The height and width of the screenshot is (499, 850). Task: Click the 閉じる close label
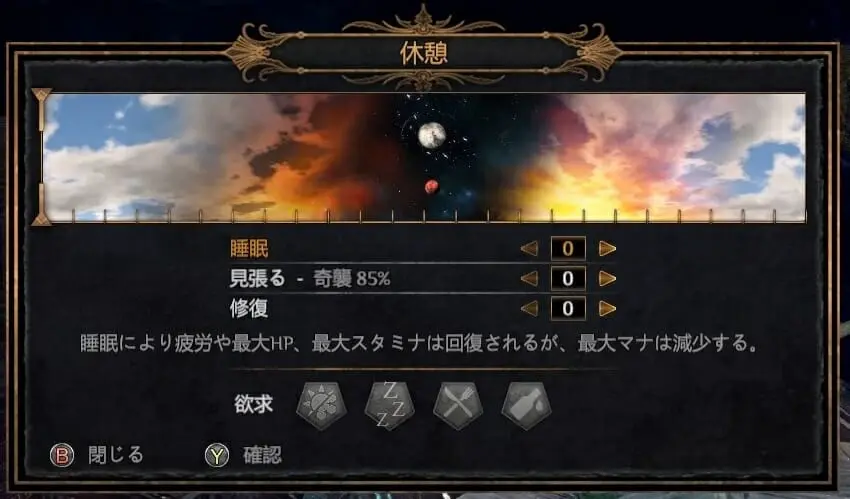tap(116, 455)
